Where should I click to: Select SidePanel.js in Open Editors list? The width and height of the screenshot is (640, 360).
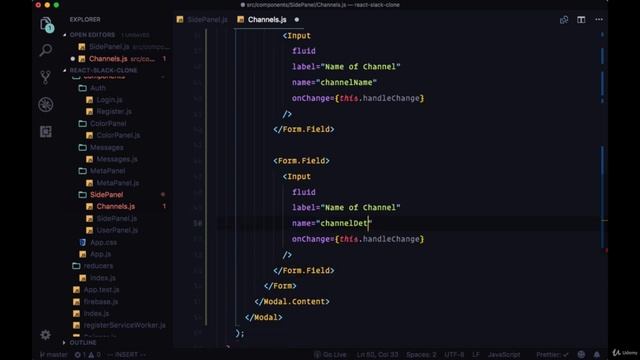tap(109, 47)
